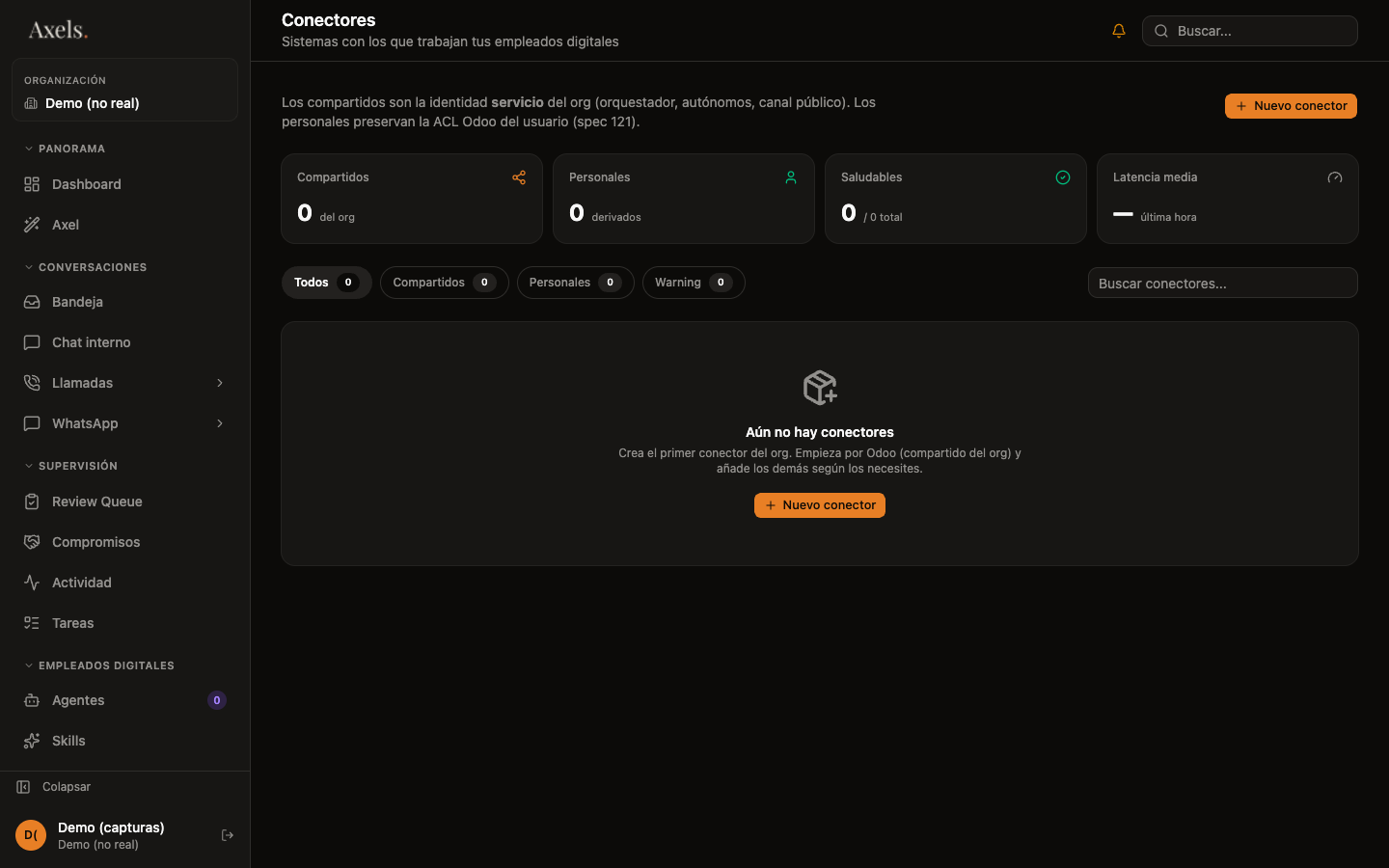Viewport: 1389px width, 868px height.
Task: Open the Agentes page with 0 badge
Action: (124, 700)
